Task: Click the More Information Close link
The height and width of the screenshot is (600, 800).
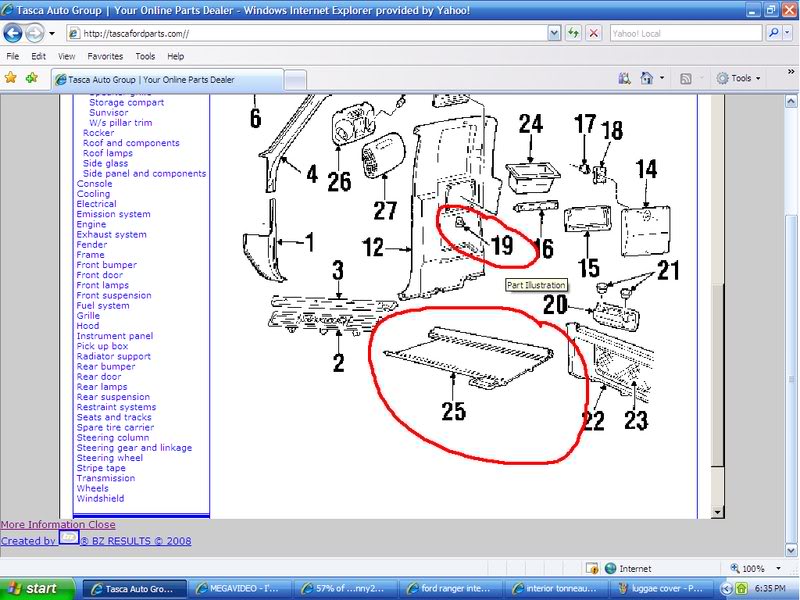Action: pyautogui.click(x=58, y=524)
